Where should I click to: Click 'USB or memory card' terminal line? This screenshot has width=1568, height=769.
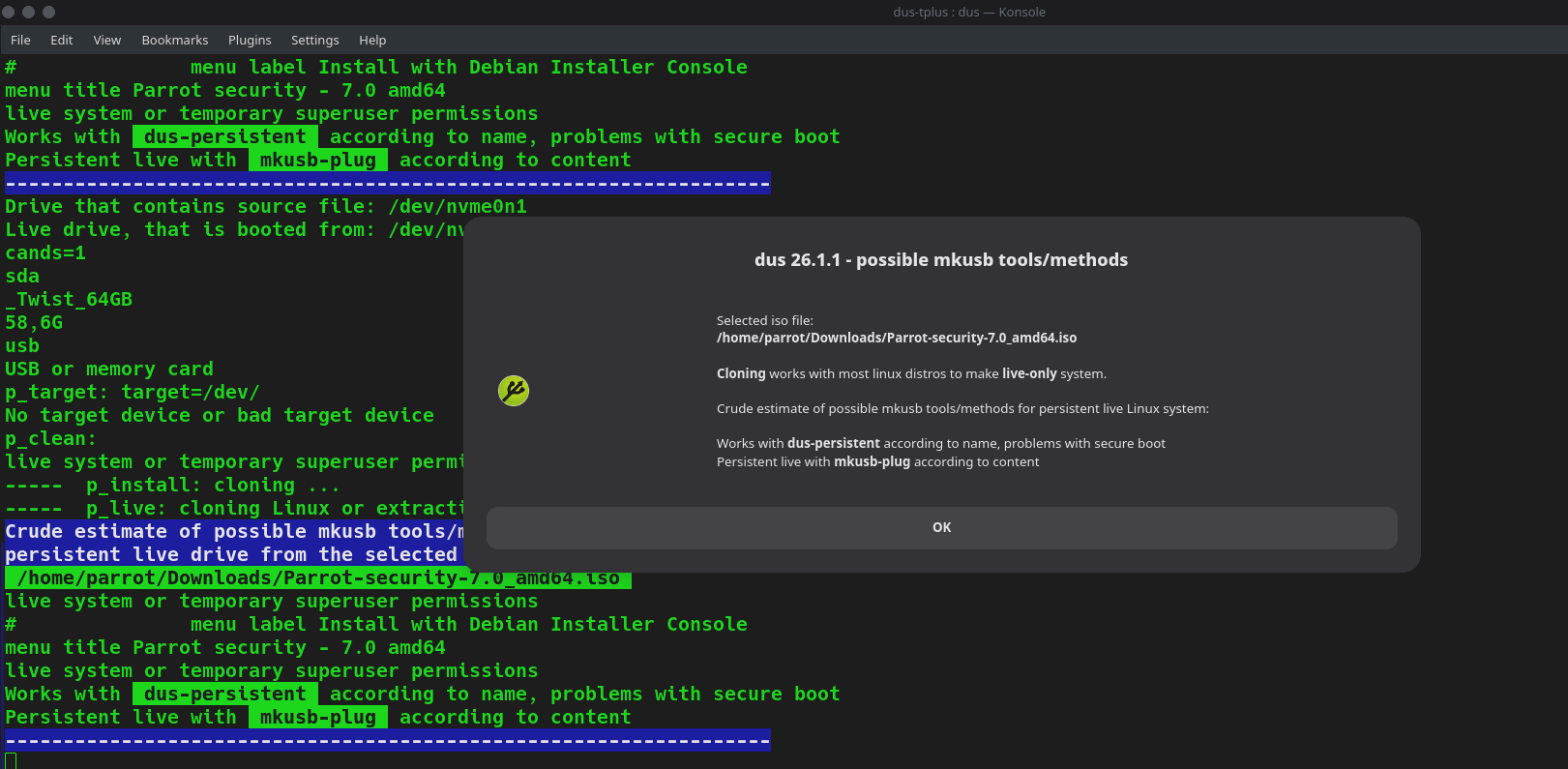coord(109,370)
